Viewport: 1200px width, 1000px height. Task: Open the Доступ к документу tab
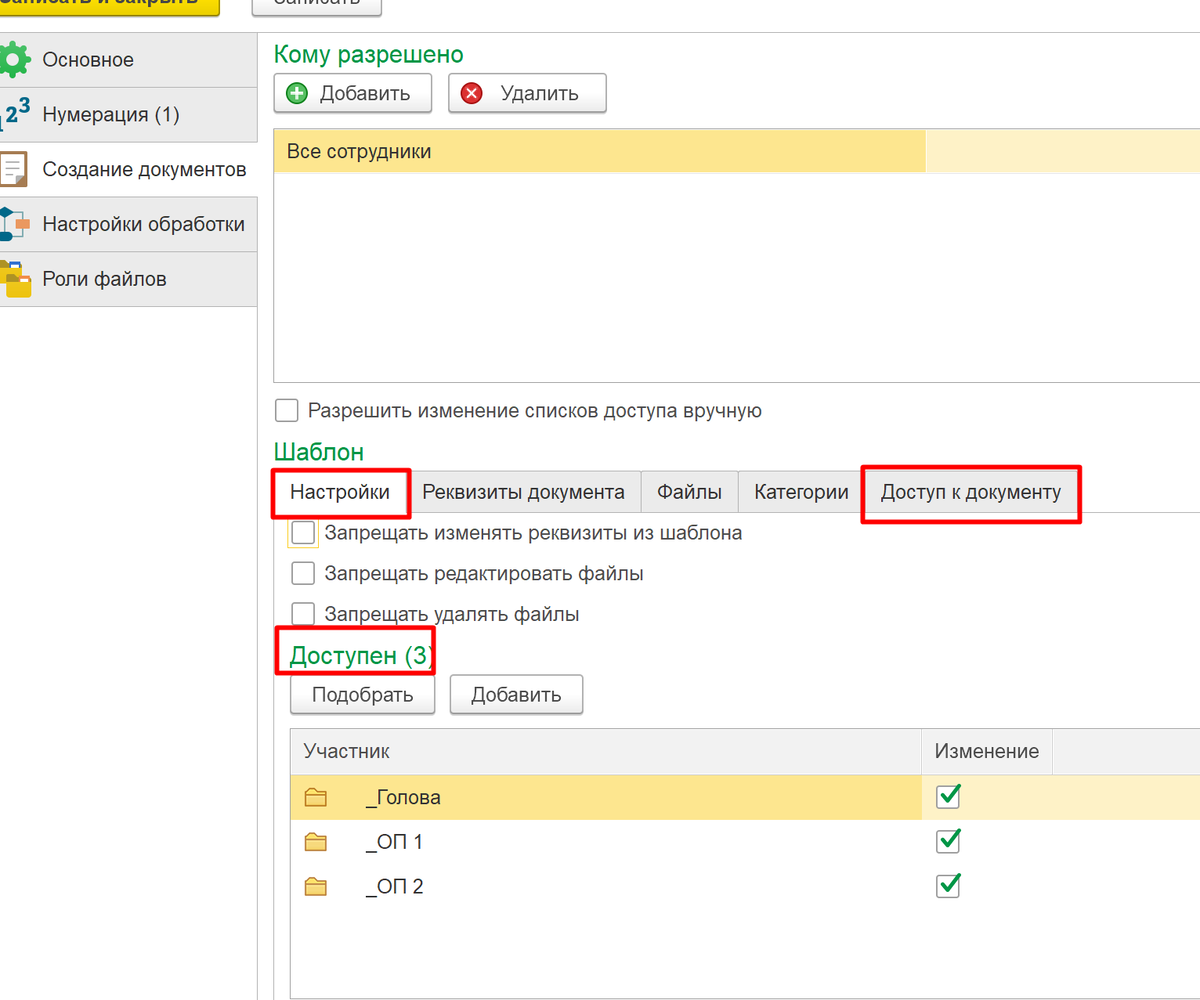click(970, 493)
